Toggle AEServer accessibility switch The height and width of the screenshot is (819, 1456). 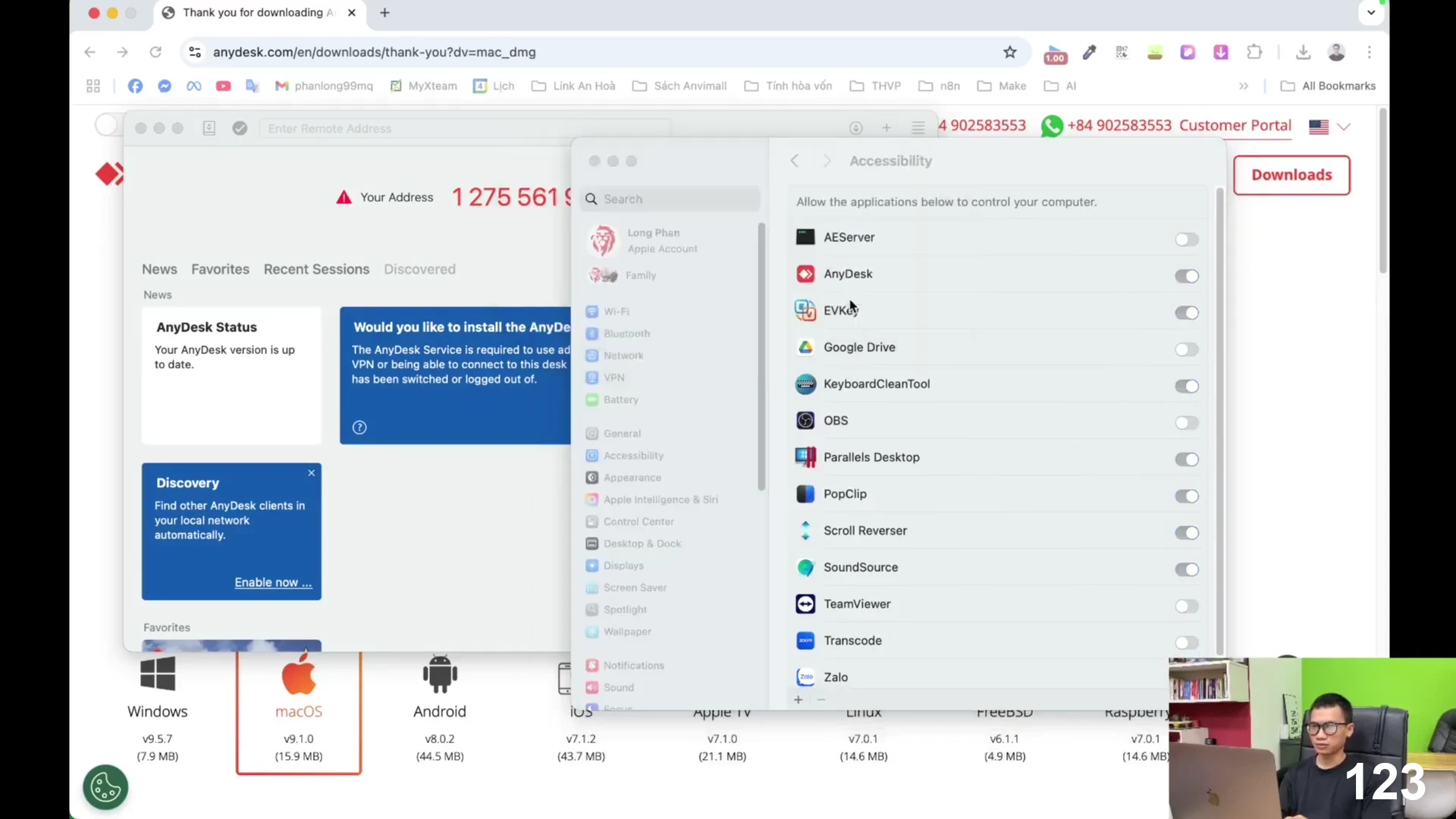[x=1187, y=240]
